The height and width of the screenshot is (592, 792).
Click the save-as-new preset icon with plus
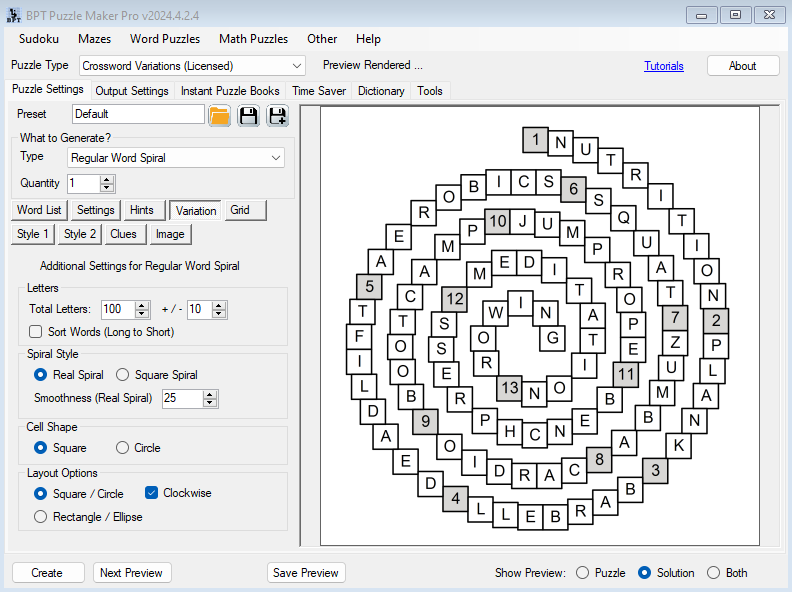click(277, 115)
